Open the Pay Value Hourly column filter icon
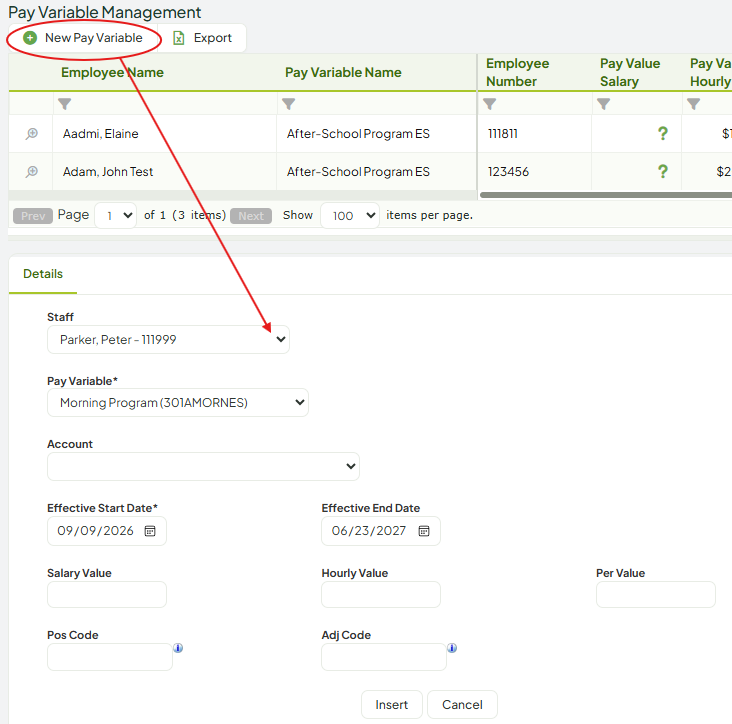Viewport: 732px width, 724px height. click(x=694, y=104)
